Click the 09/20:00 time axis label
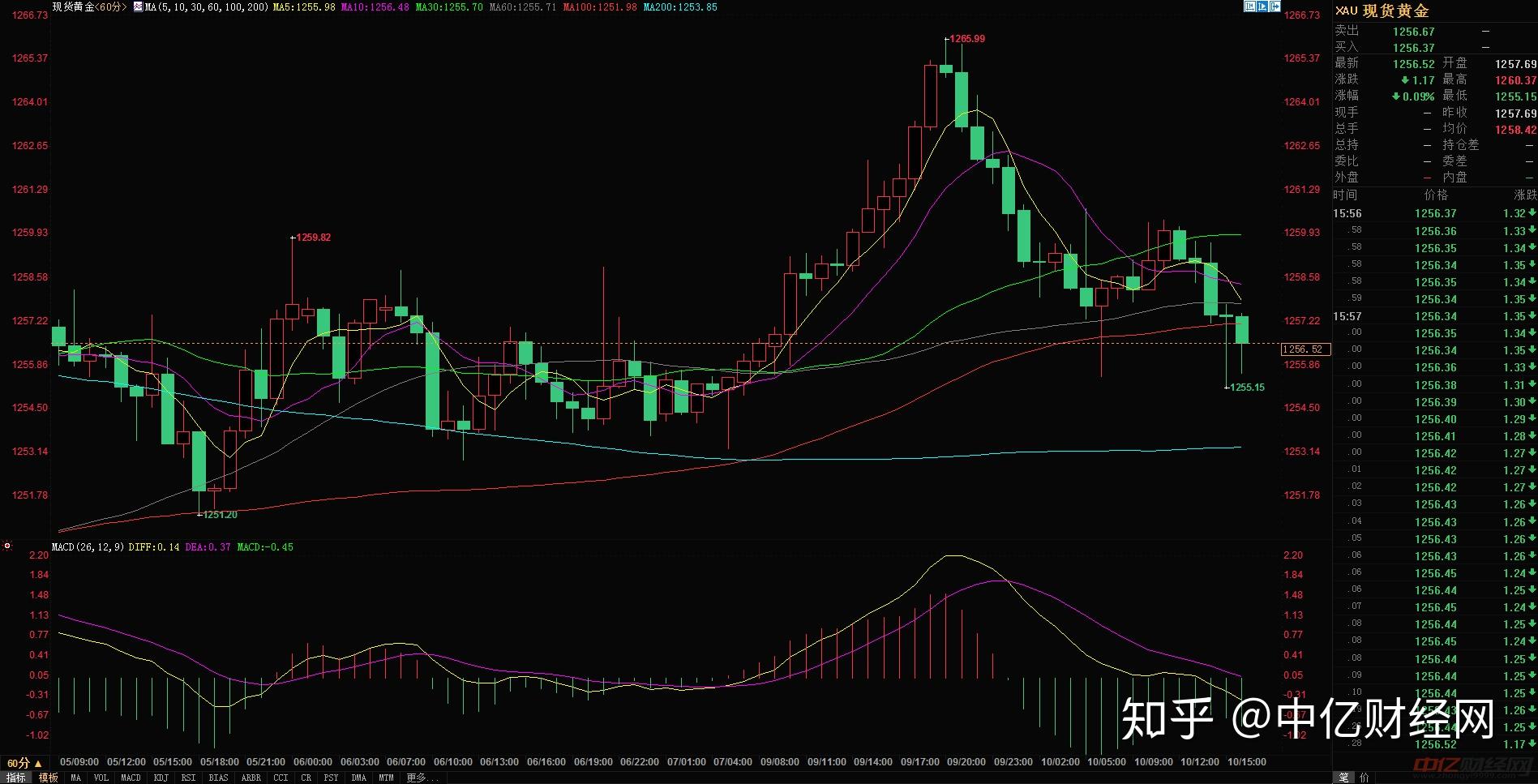This screenshot has height=784, width=1538. 966,762
